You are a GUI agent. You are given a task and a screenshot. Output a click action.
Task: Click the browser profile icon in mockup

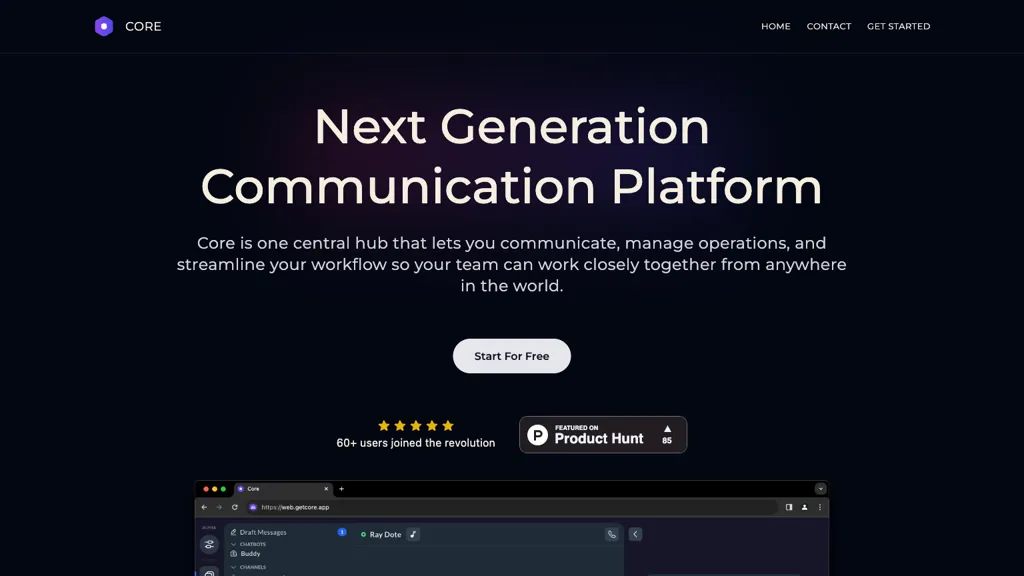click(804, 507)
